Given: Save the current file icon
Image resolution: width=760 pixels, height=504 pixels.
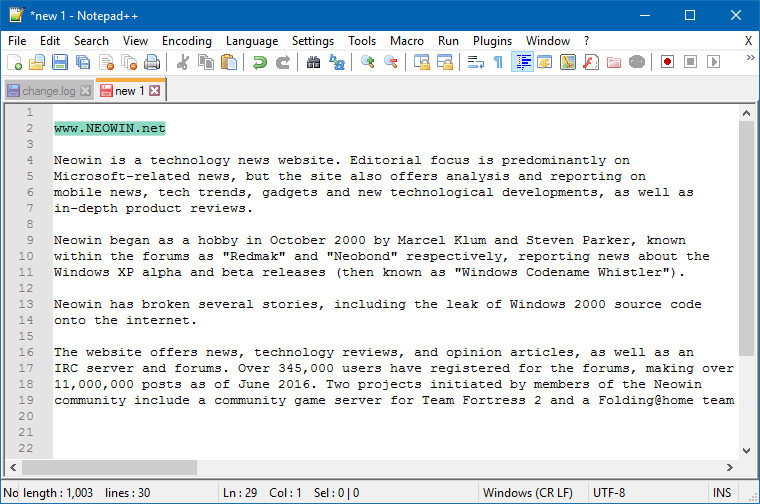Looking at the screenshot, I should point(60,62).
